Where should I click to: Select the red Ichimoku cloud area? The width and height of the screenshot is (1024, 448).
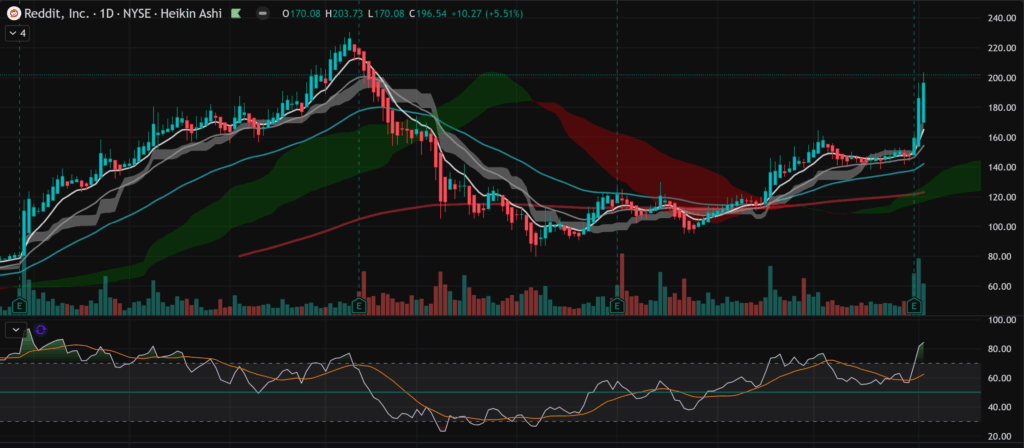[620, 160]
